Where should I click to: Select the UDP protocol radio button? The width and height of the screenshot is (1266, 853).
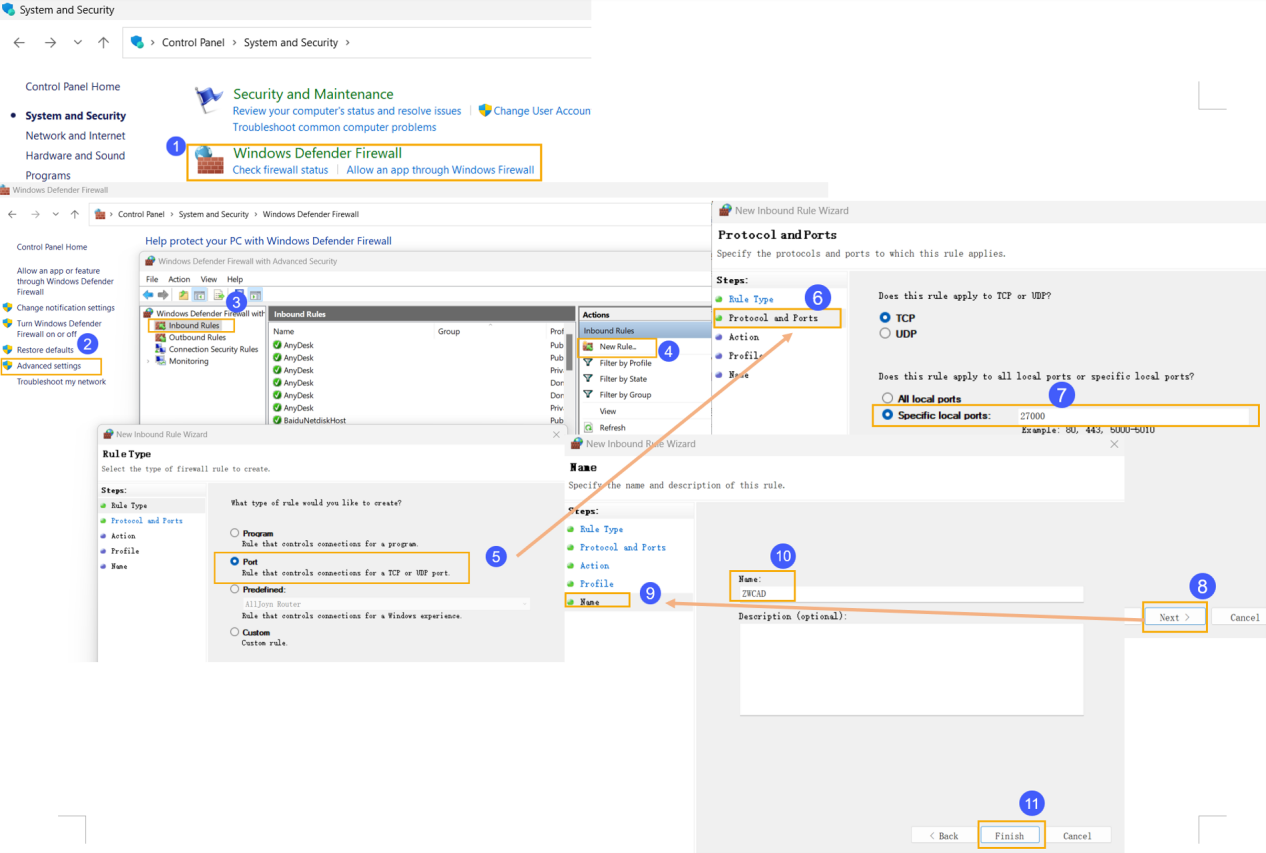(x=885, y=334)
